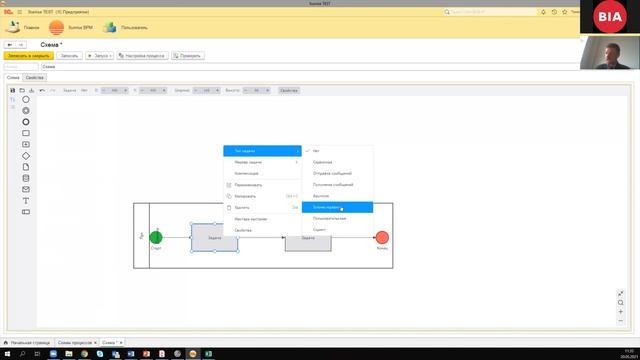This screenshot has height=360, width=640.
Task: Click the Настройка процесса button
Action: 142,56
